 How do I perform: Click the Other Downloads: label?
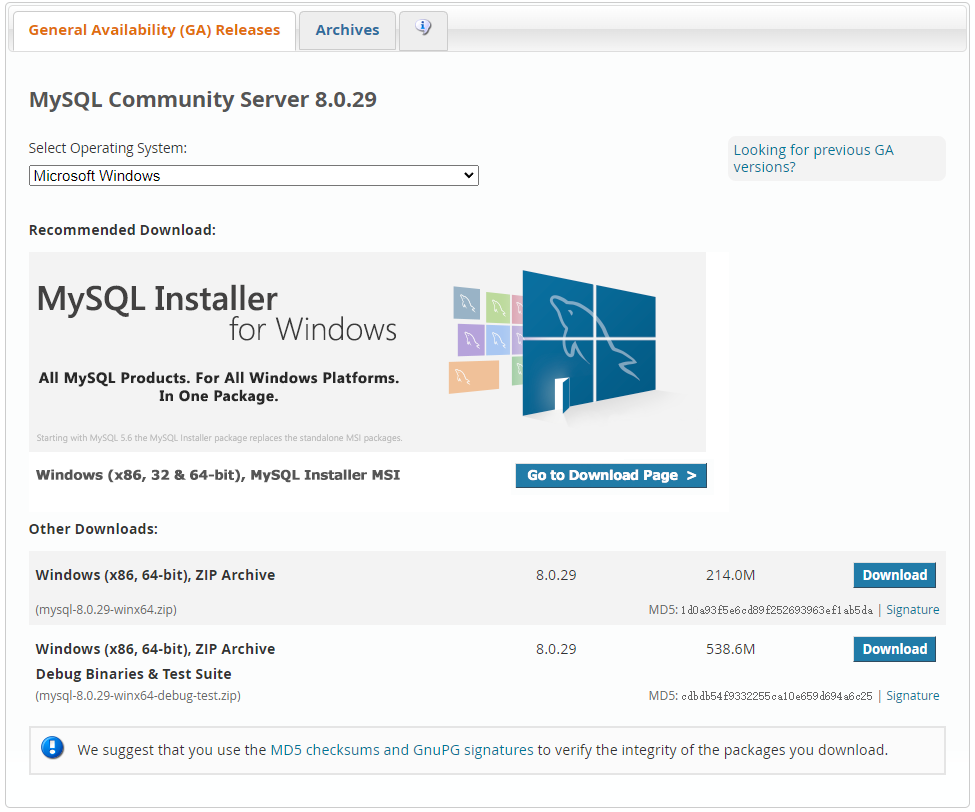point(93,529)
